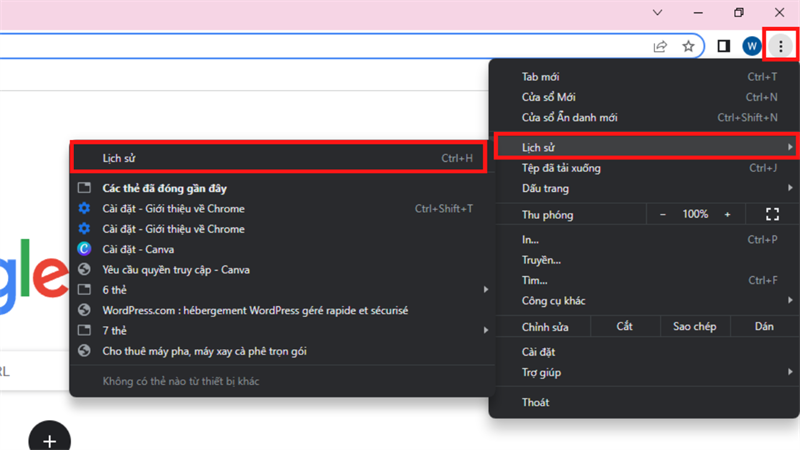This screenshot has height=450, width=800.
Task: Choose In... to print page
Action: tap(644, 239)
